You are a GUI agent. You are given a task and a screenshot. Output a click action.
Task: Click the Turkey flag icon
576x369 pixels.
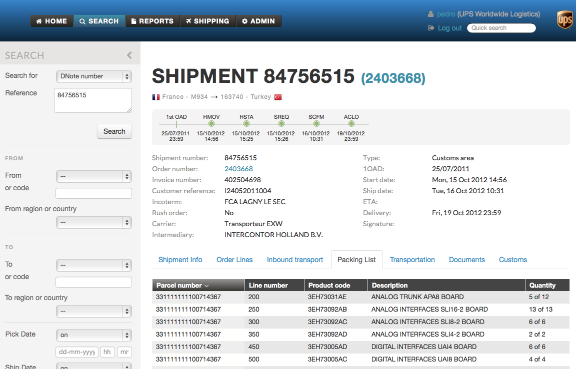[278, 97]
